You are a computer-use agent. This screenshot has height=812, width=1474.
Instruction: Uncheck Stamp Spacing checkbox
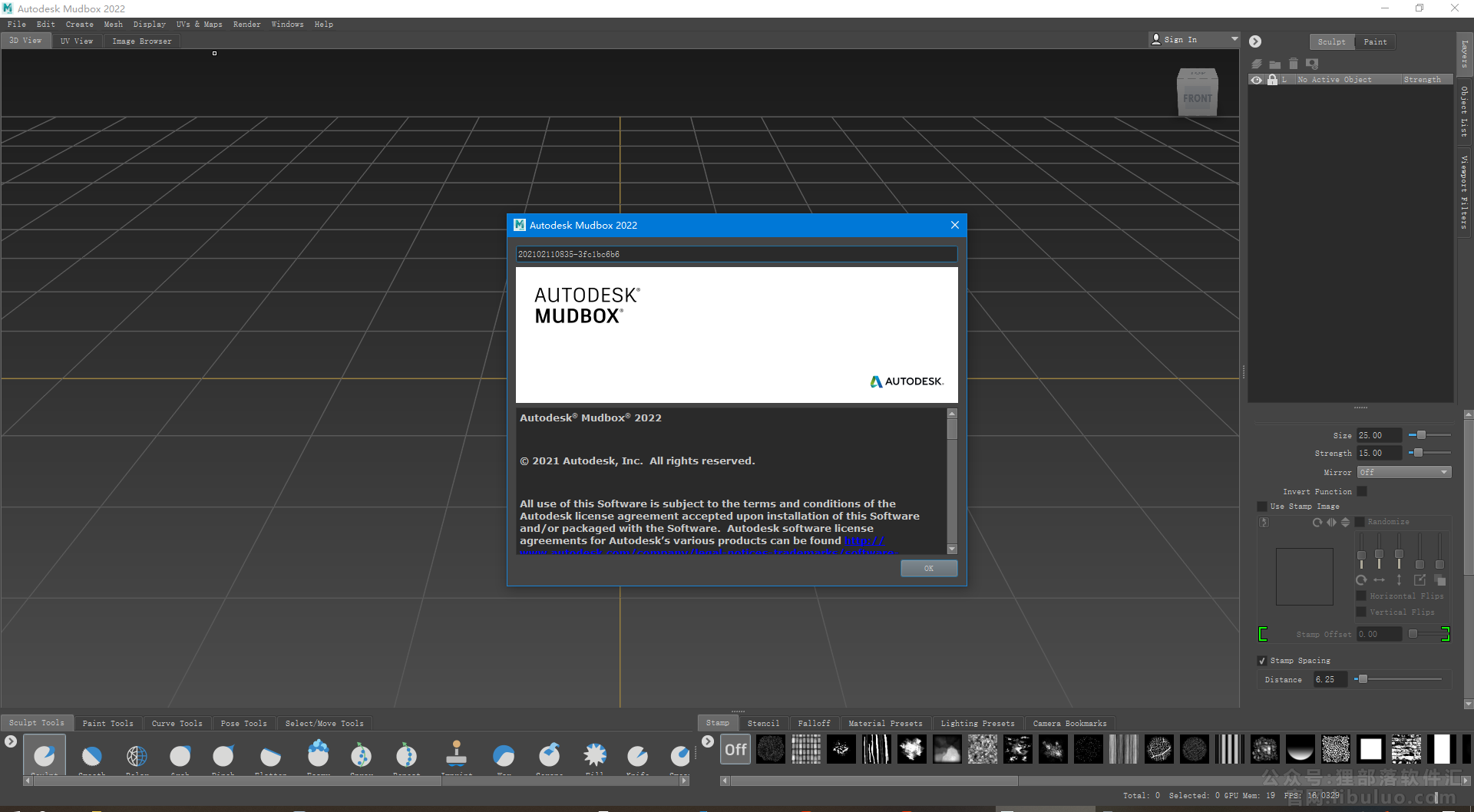coord(1262,661)
